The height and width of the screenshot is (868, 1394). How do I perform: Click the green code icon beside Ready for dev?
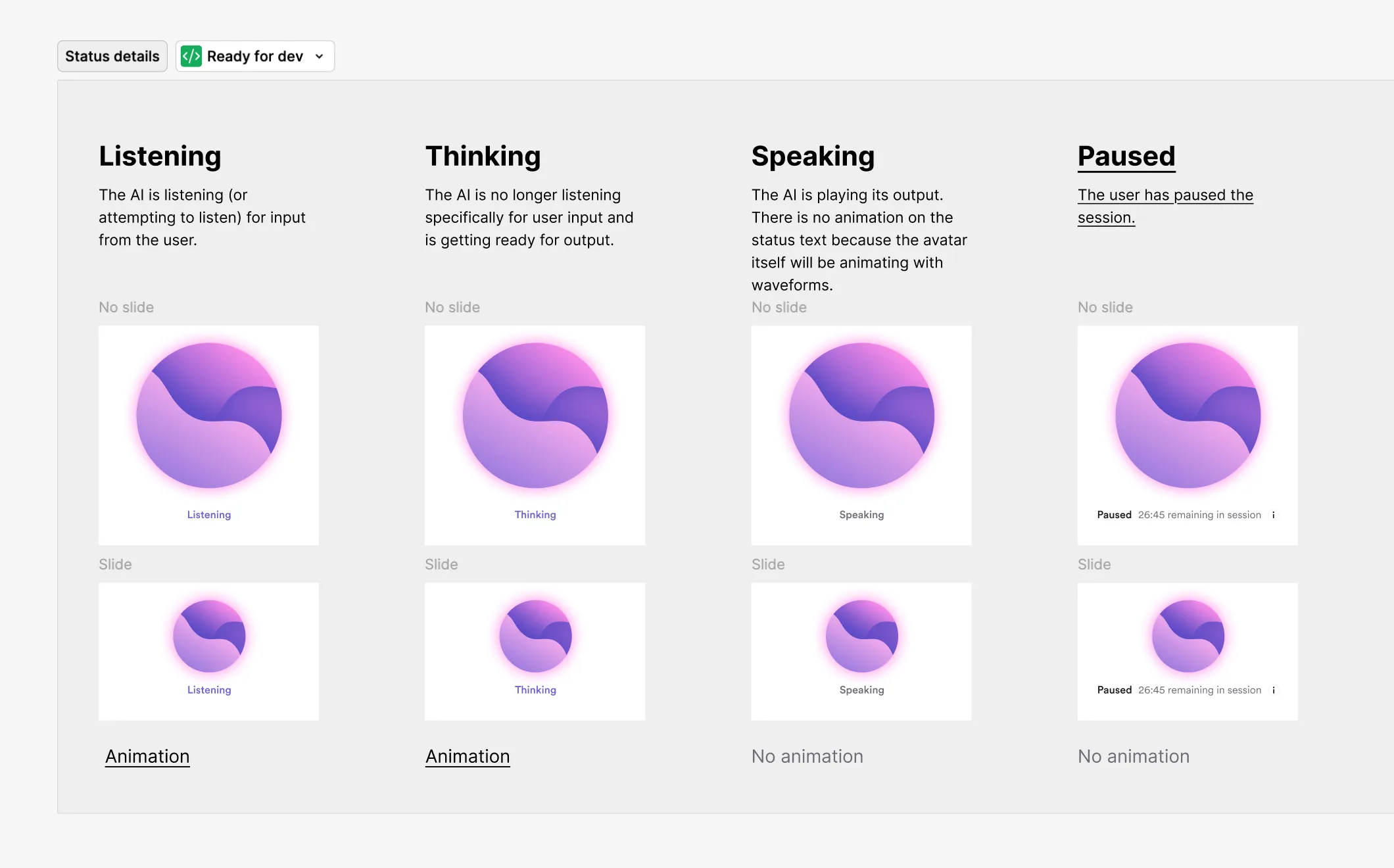191,57
